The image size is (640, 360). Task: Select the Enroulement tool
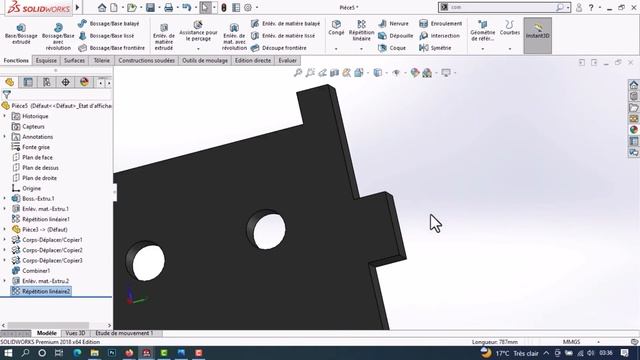[440, 24]
